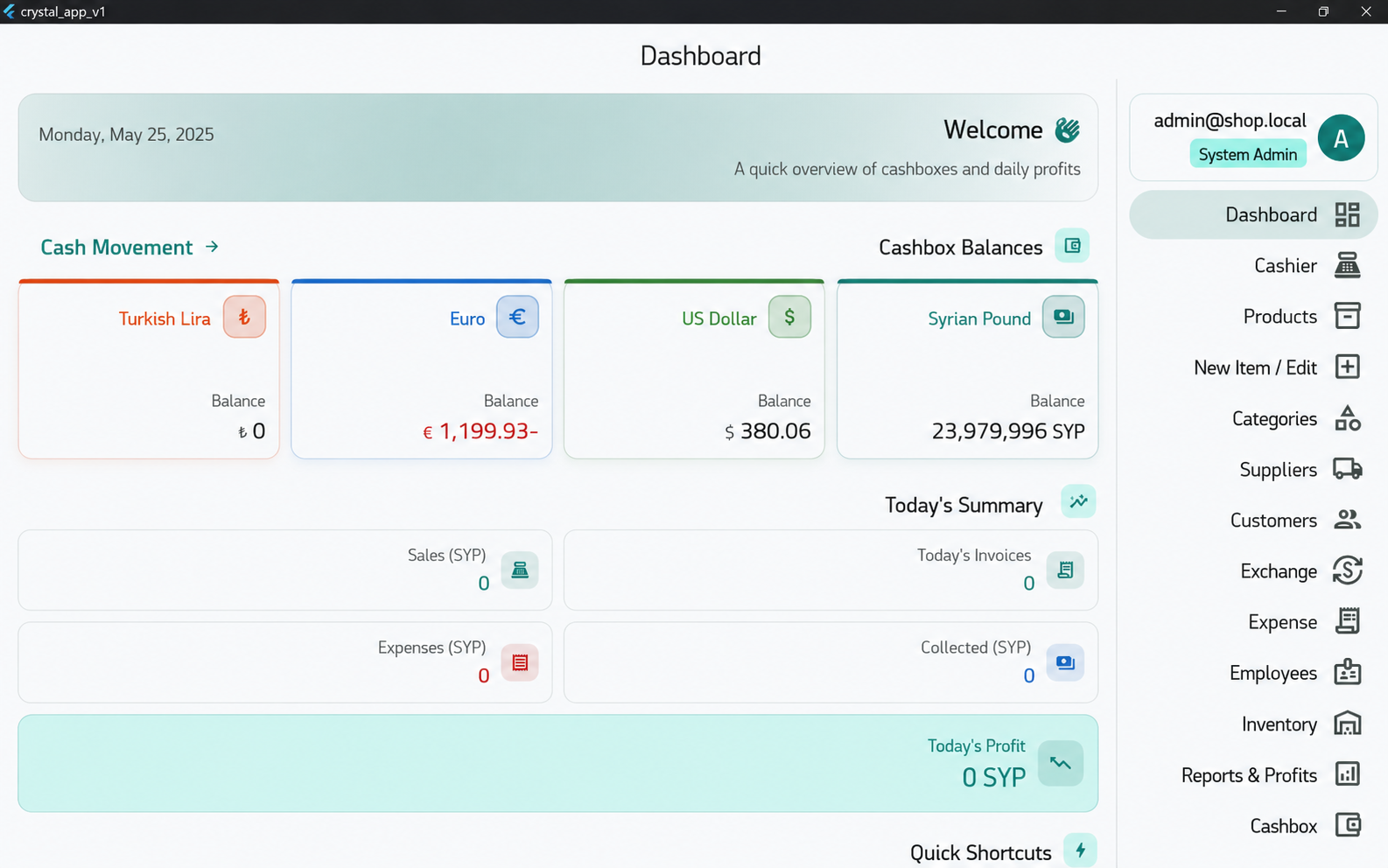Screen dimensions: 1388x868
Task: Open the Customers section
Action: [1253, 520]
